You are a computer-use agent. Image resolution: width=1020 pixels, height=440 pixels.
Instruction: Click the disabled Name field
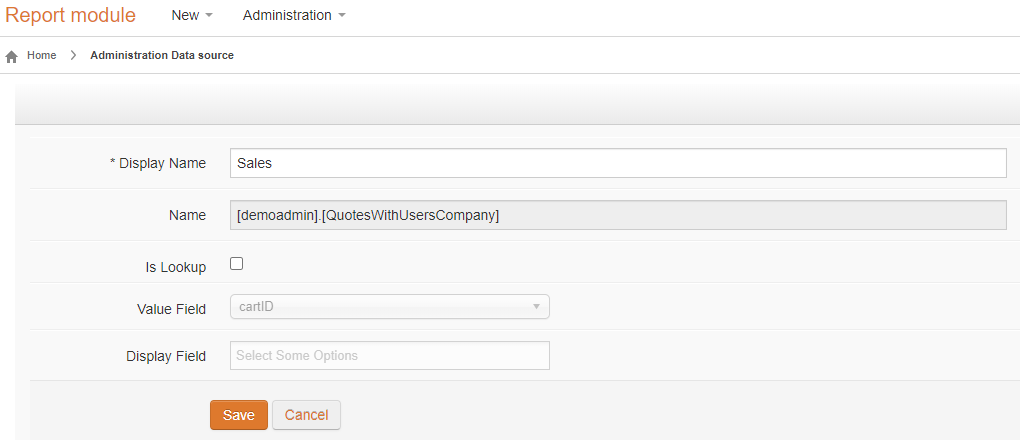[x=618, y=215]
